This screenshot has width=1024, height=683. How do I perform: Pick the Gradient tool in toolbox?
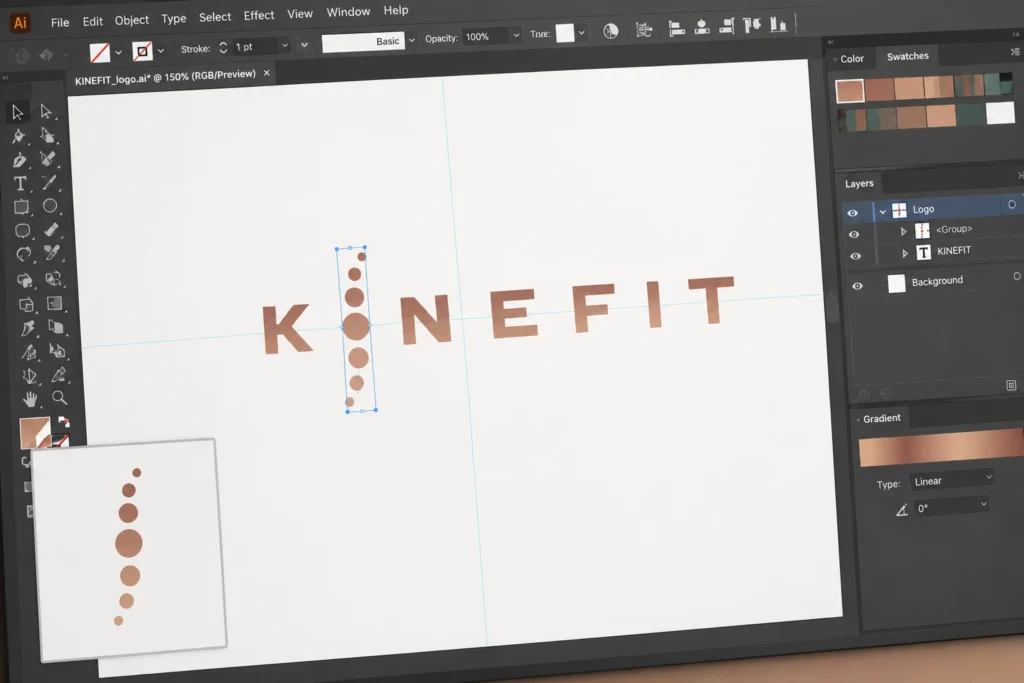click(x=54, y=304)
